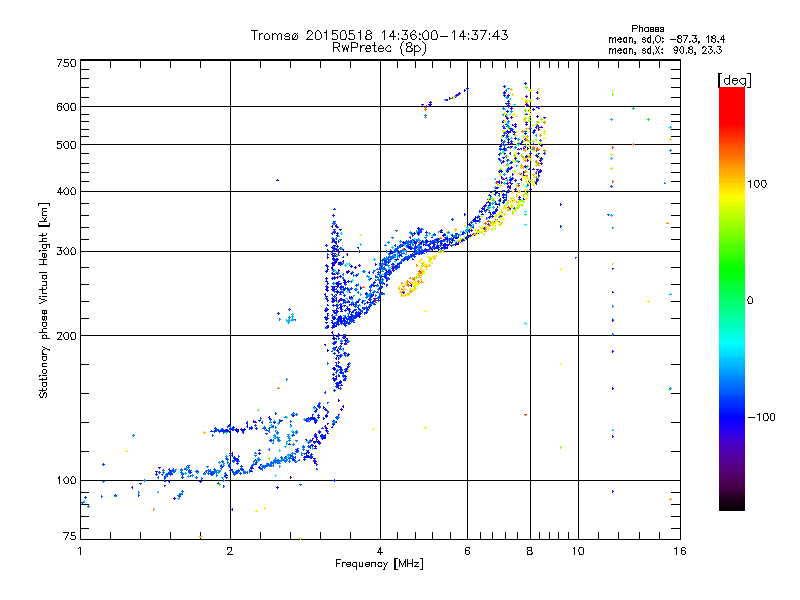
Task: Click the '400' height axis tick label
Action: tap(66, 192)
